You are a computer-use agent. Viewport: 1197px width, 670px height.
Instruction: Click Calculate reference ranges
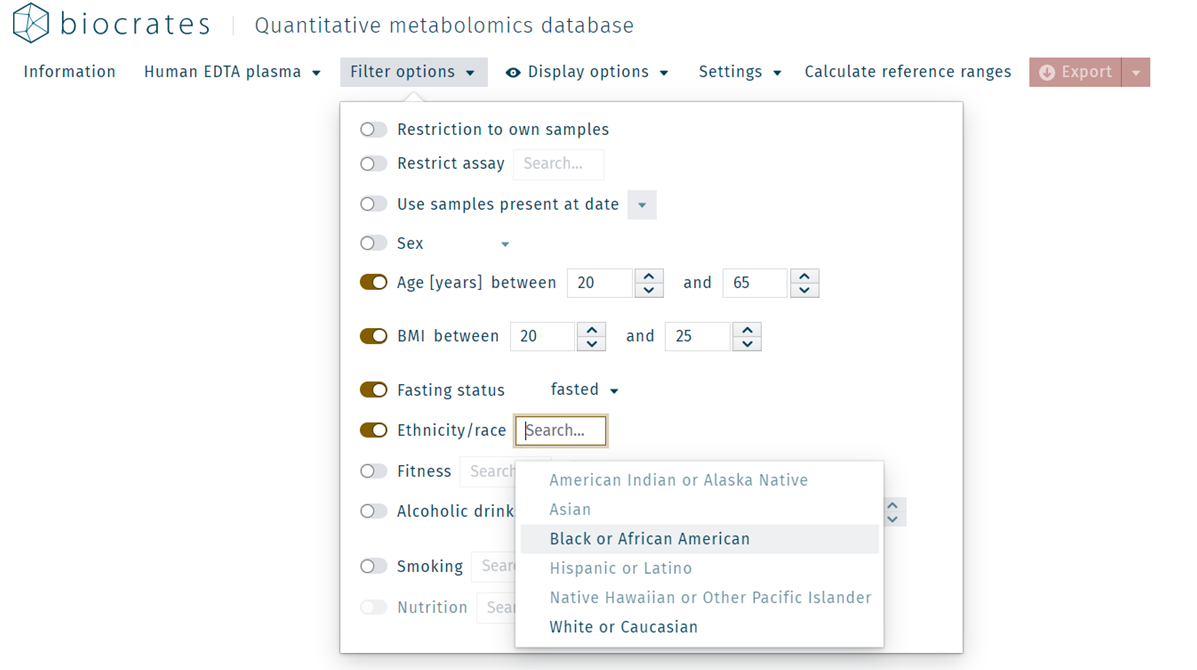(x=907, y=72)
